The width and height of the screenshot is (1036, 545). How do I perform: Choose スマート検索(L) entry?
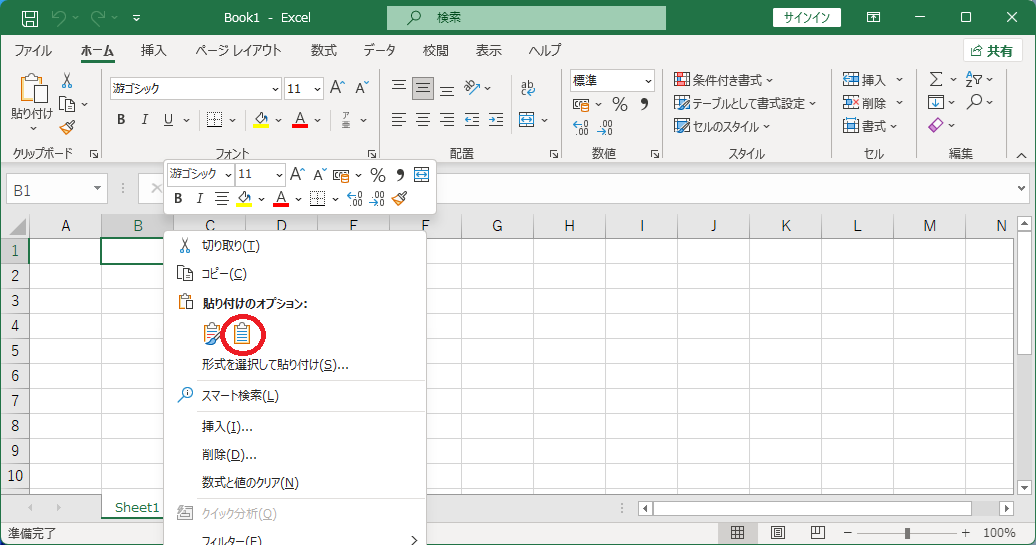tap(295, 396)
